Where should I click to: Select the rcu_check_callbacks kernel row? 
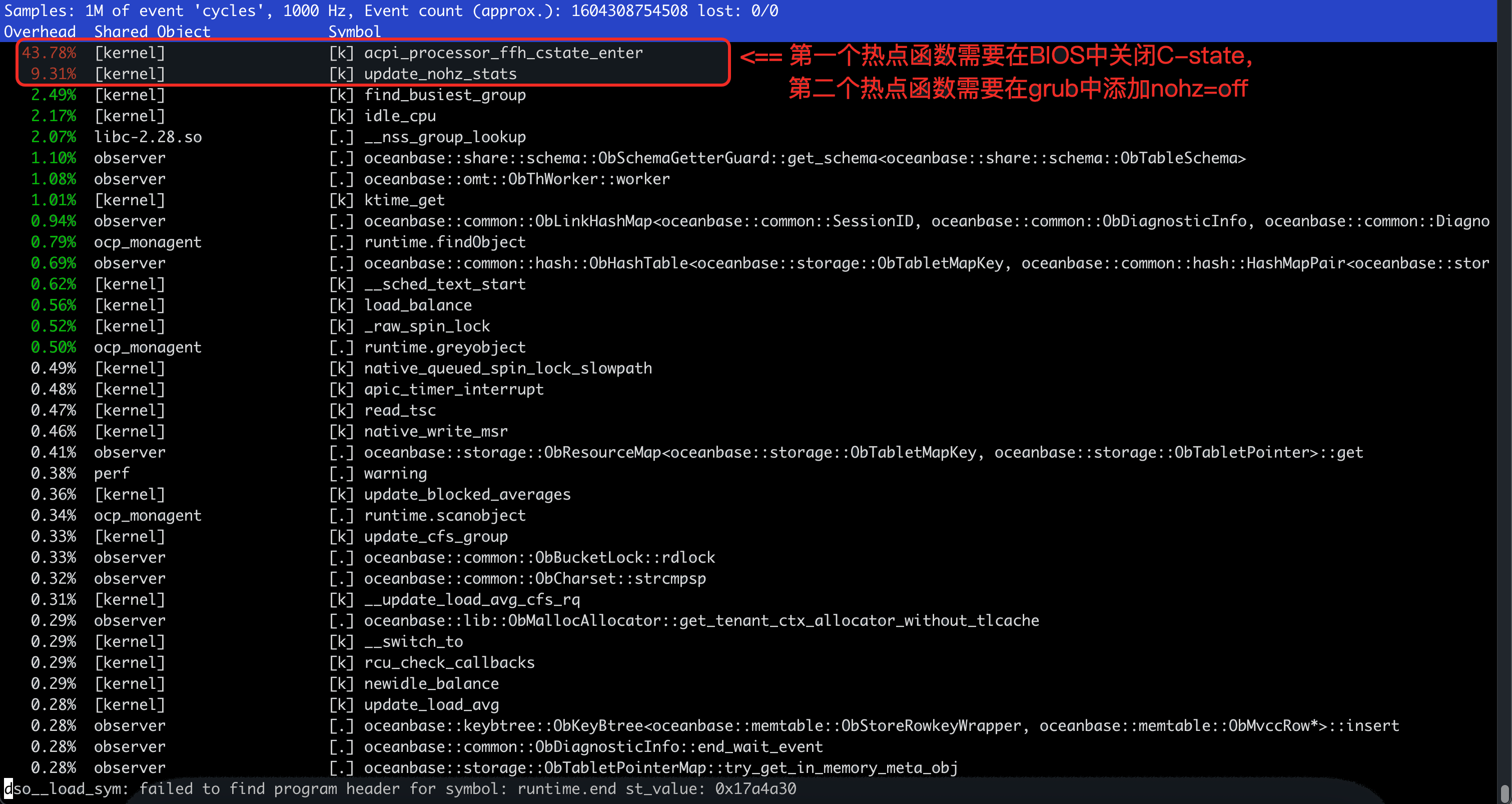748,662
